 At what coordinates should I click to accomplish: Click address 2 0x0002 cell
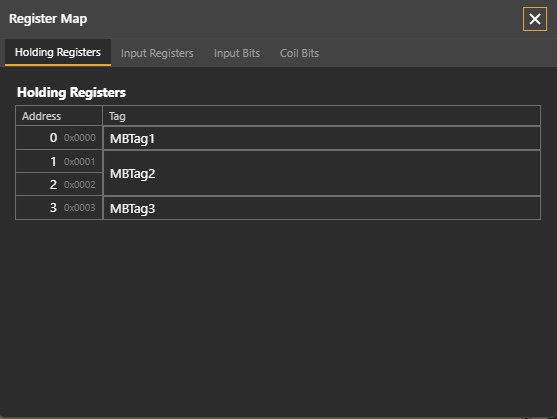pos(59,184)
